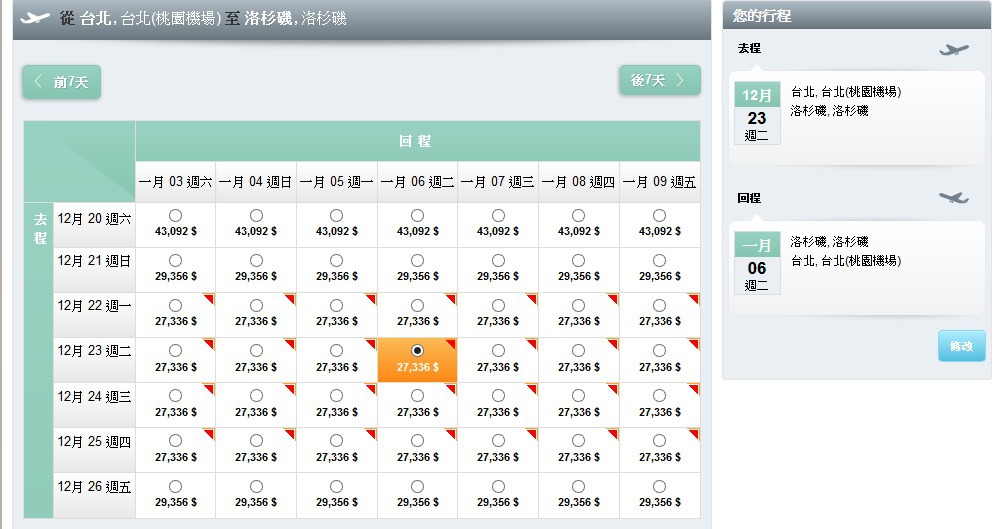Select the highlighted 12月 23 / 一月 06 radio
The height and width of the screenshot is (529, 1004).
click(x=417, y=350)
